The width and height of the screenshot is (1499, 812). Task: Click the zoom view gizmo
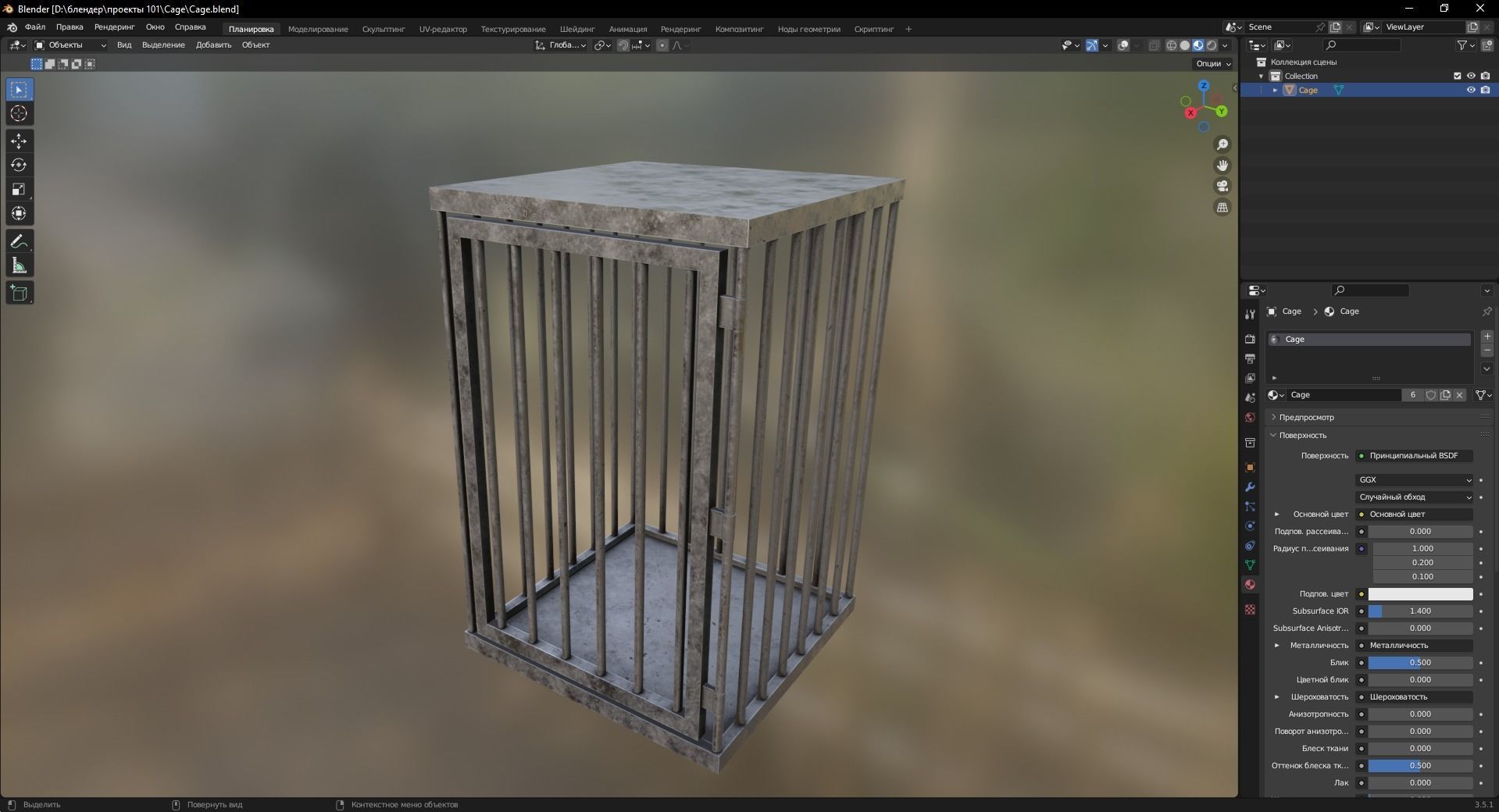coord(1222,144)
